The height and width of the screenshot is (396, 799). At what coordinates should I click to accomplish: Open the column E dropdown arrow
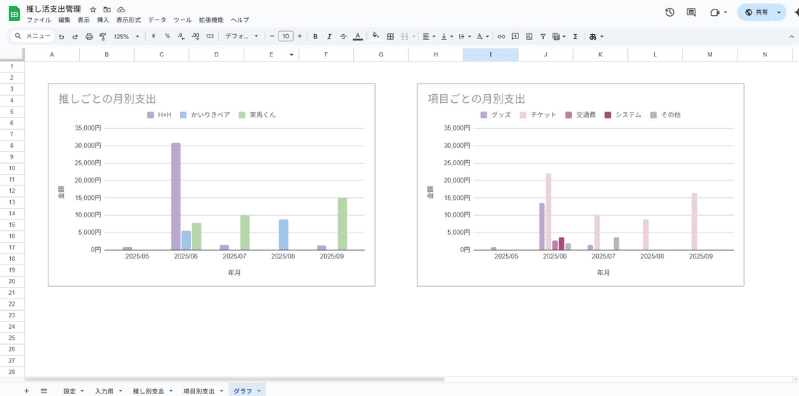point(291,55)
